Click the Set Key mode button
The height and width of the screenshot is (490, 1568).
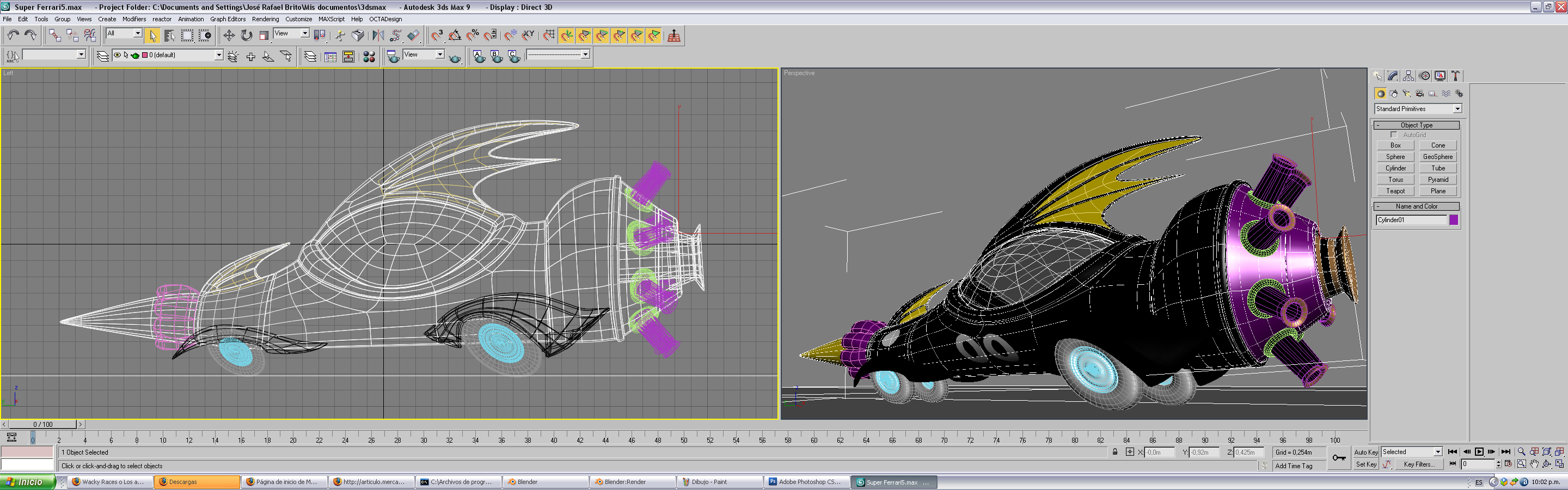coord(1366,464)
